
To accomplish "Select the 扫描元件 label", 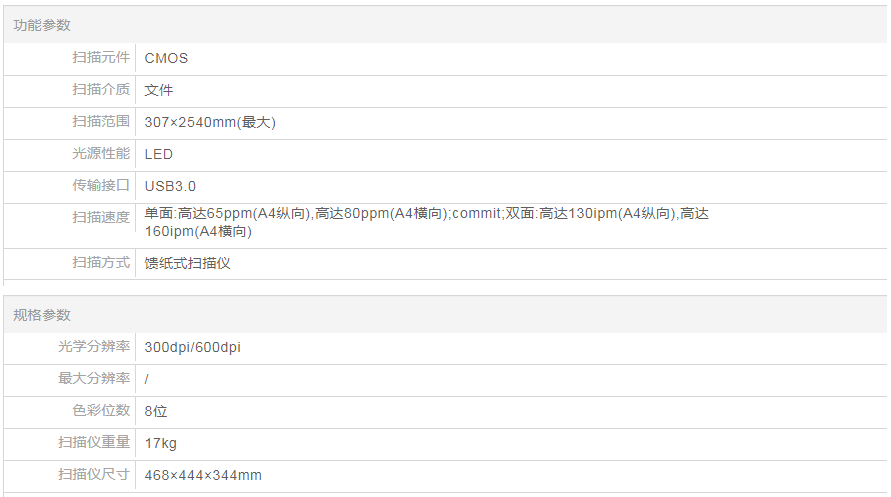I will tap(101, 57).
